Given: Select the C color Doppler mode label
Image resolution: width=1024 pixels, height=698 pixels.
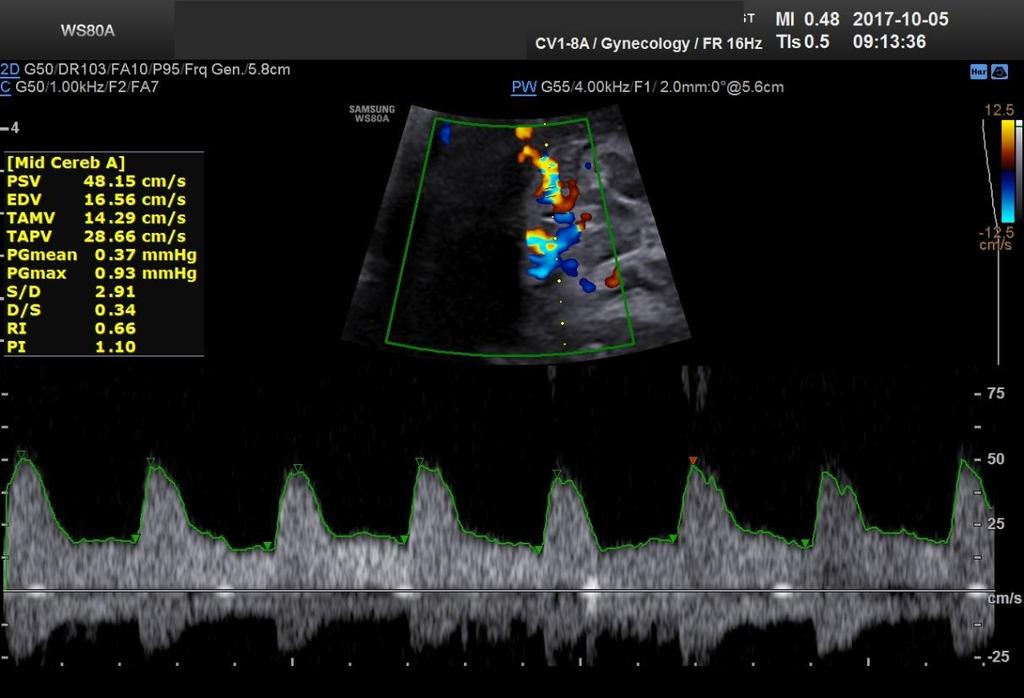Looking at the screenshot, I should click(x=5, y=87).
